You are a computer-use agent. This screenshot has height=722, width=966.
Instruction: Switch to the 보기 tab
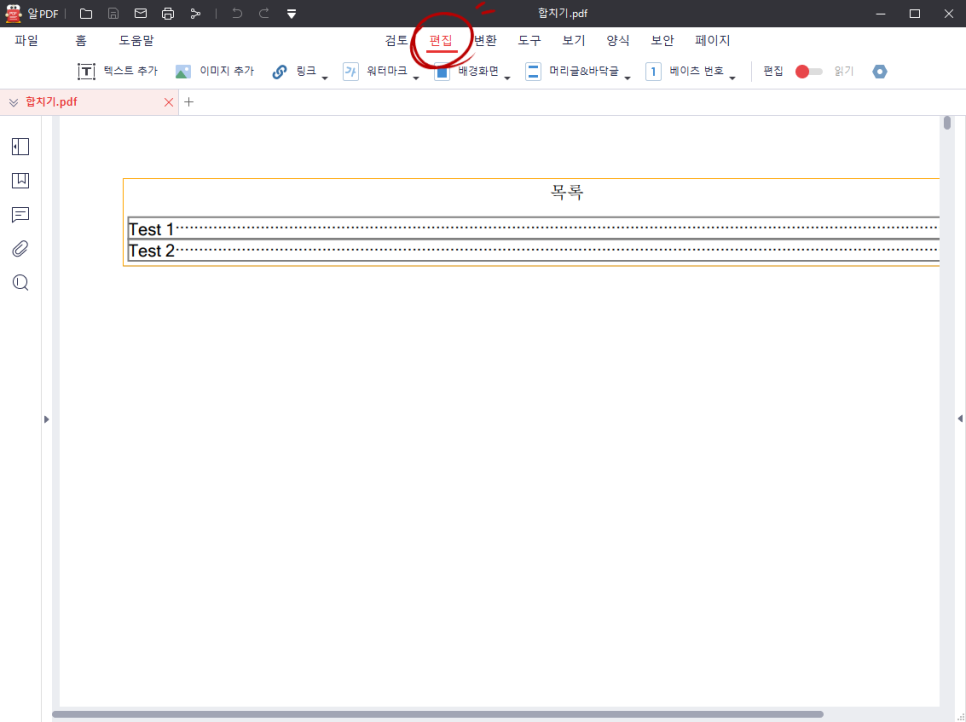[574, 41]
